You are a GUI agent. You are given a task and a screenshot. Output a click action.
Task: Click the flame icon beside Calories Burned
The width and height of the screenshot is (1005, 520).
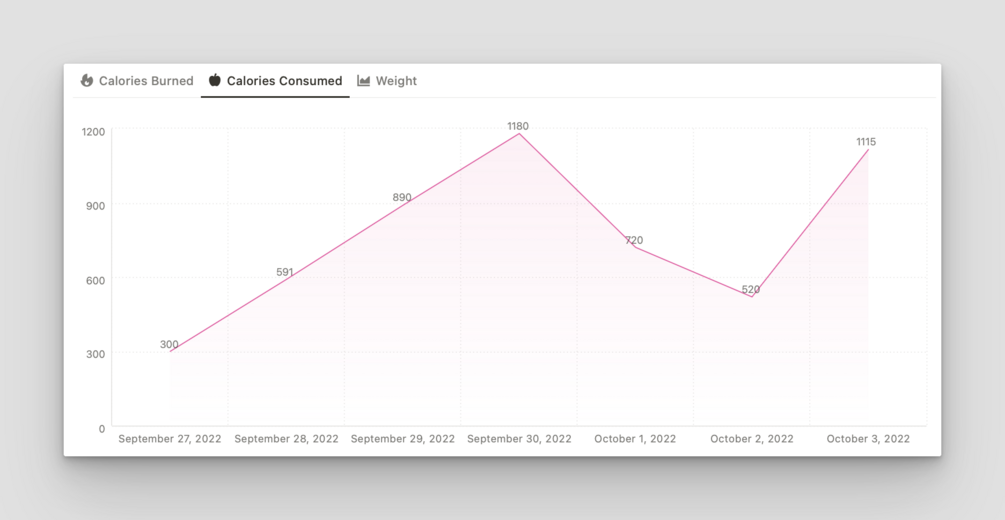(x=87, y=80)
